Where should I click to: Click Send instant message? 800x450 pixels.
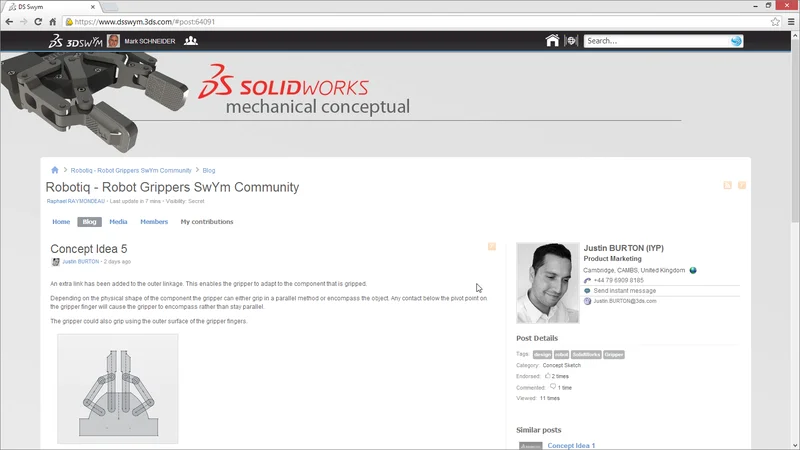(624, 291)
